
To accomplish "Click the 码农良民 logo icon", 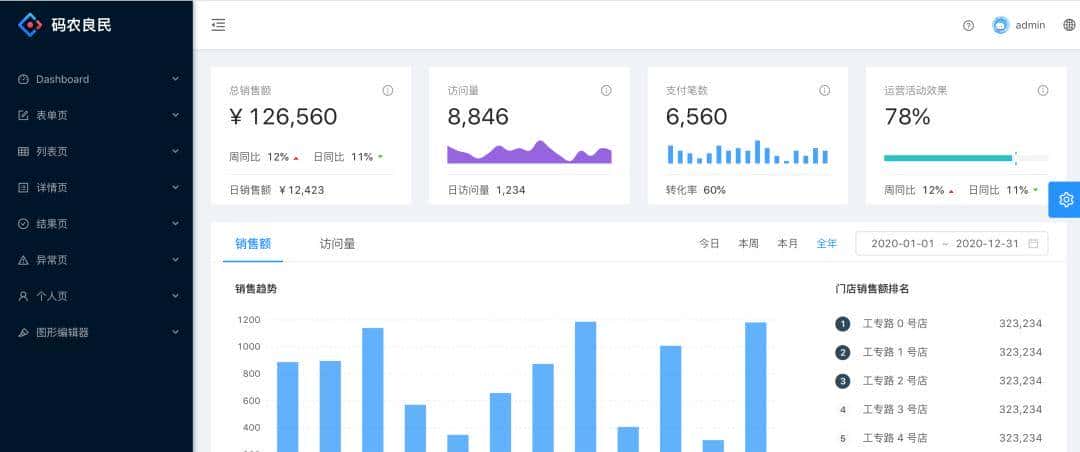I will point(30,25).
